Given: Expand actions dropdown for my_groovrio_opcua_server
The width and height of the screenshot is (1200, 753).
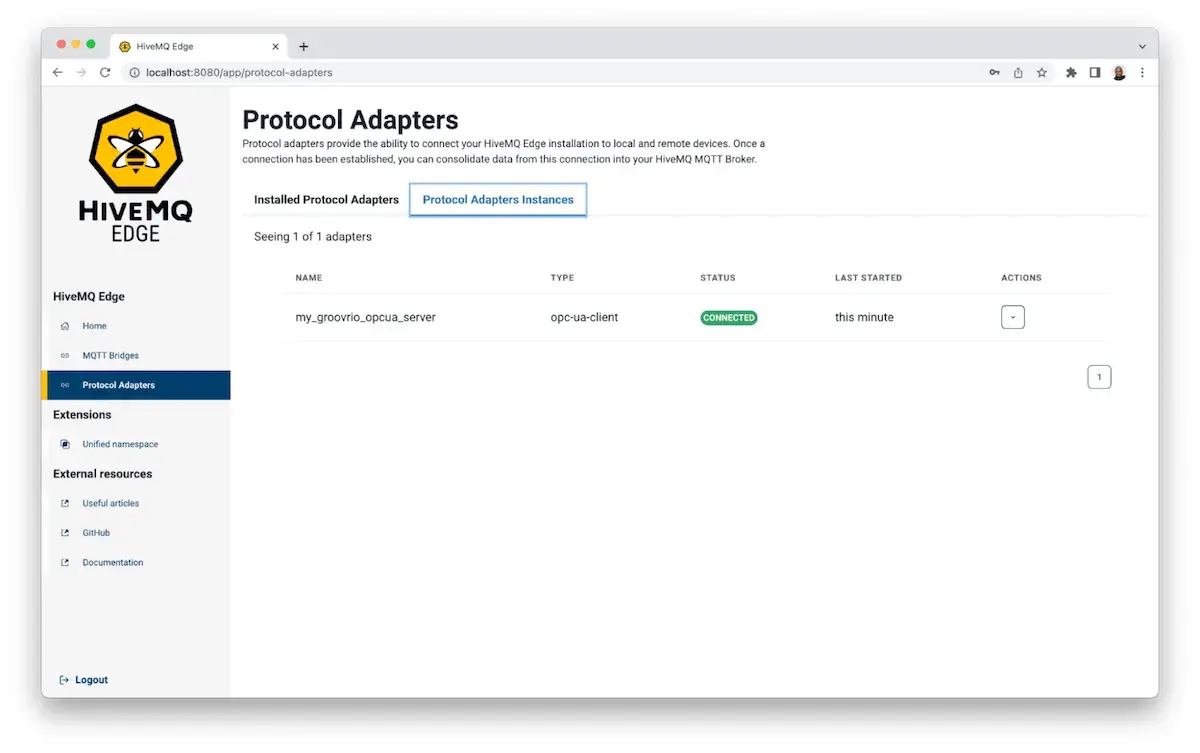Looking at the screenshot, I should coord(1013,317).
